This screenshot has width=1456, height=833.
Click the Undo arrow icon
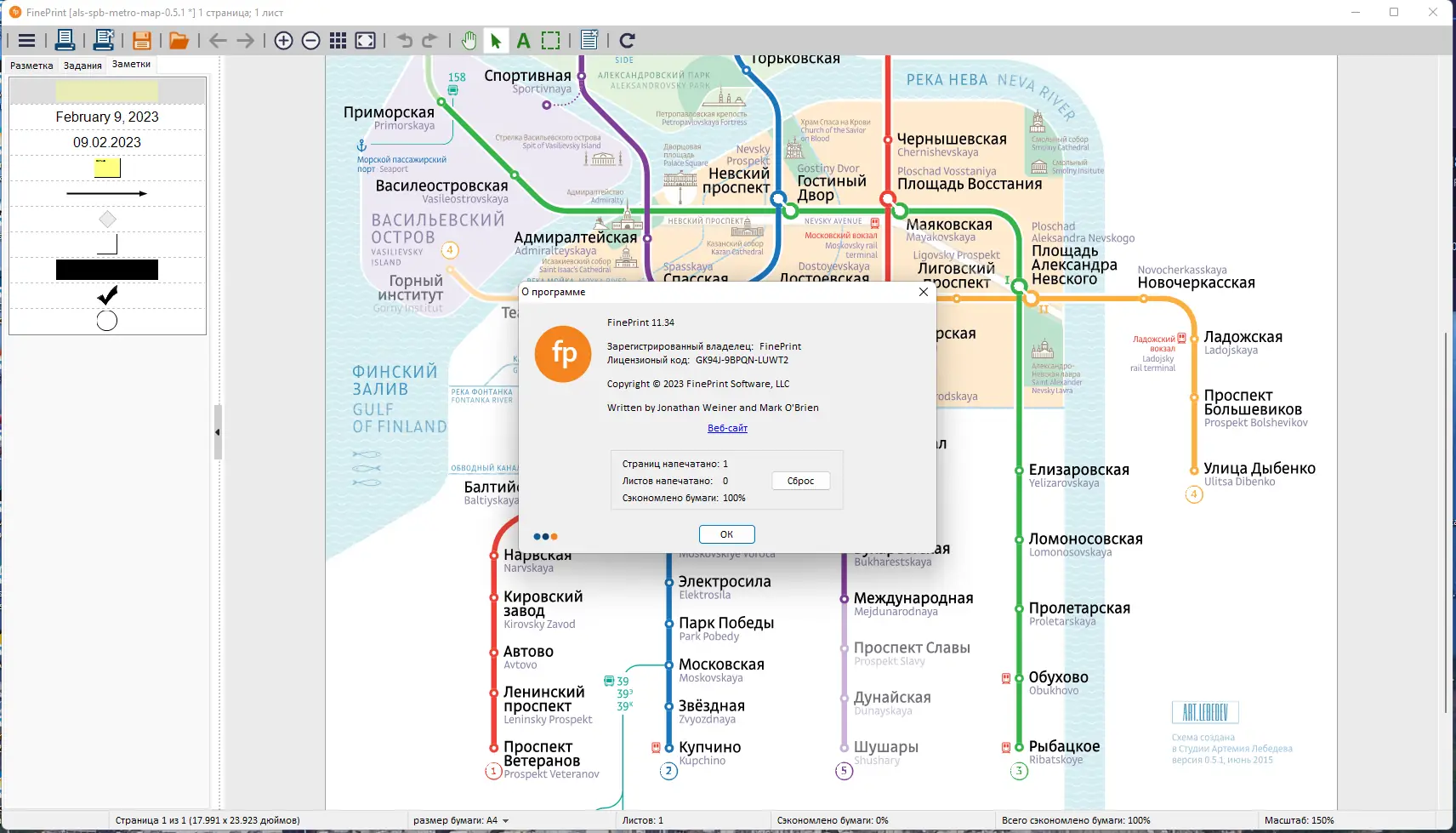click(404, 40)
